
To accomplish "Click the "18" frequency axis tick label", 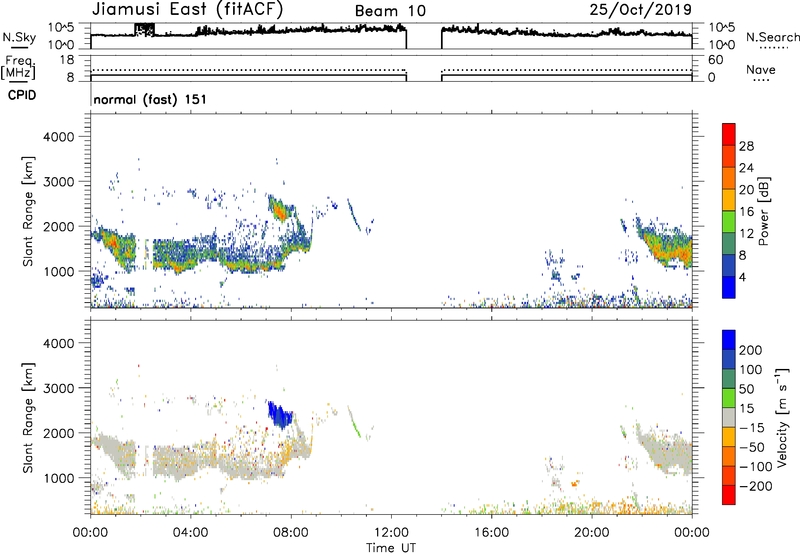I will [x=67, y=60].
